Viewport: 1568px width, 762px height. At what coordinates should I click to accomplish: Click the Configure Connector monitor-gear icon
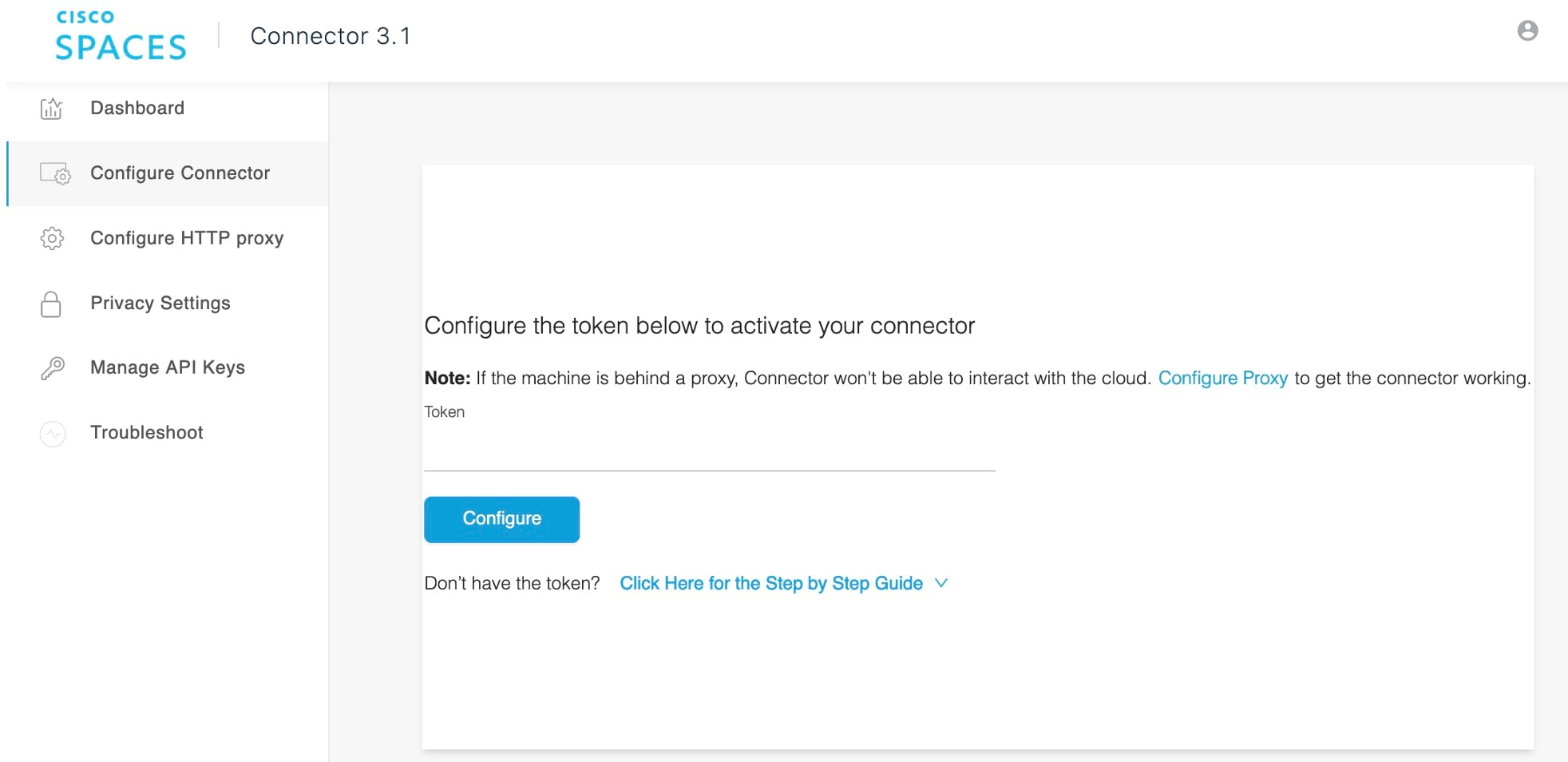55,173
